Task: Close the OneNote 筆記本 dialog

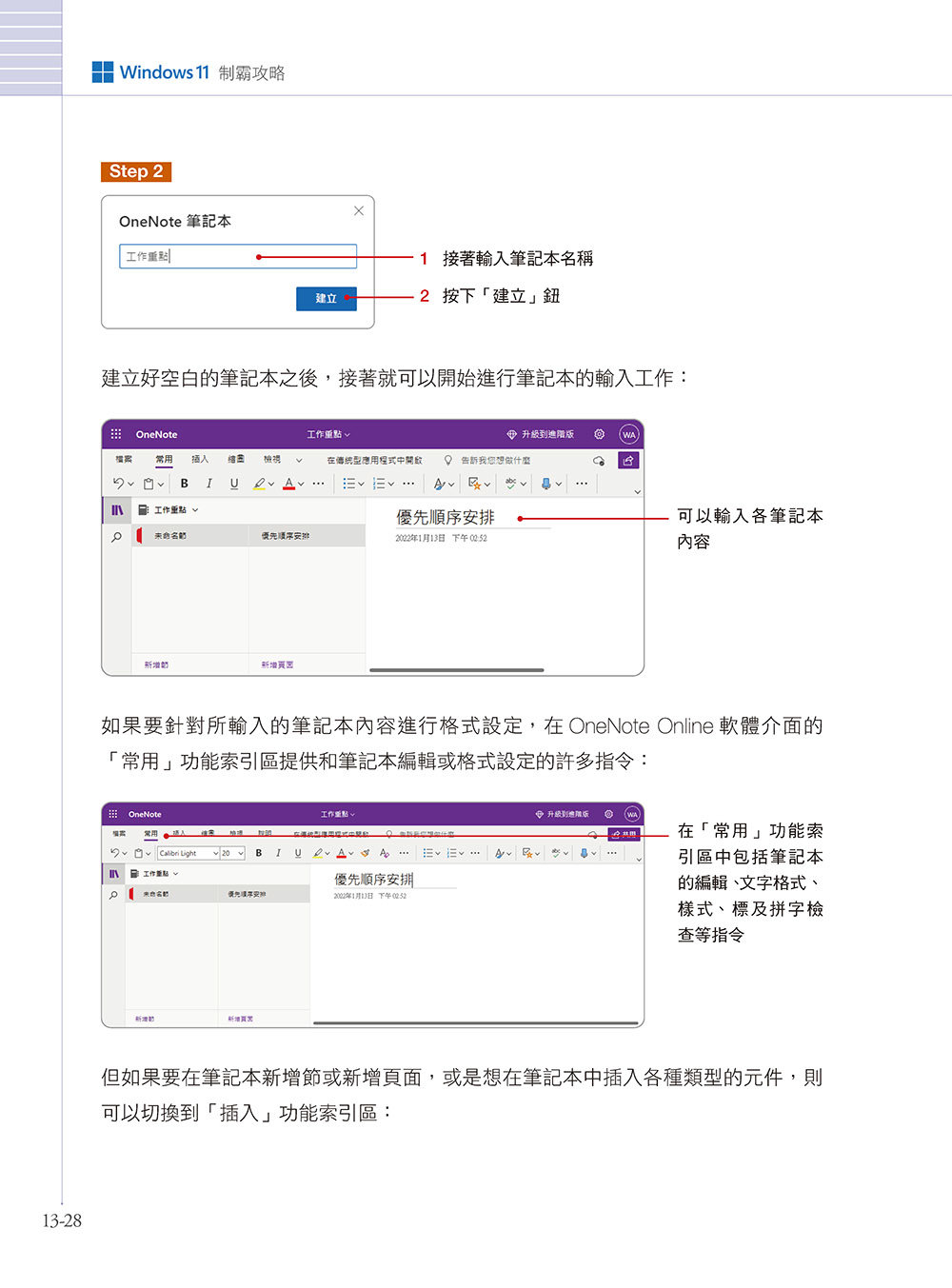Action: coord(359,210)
